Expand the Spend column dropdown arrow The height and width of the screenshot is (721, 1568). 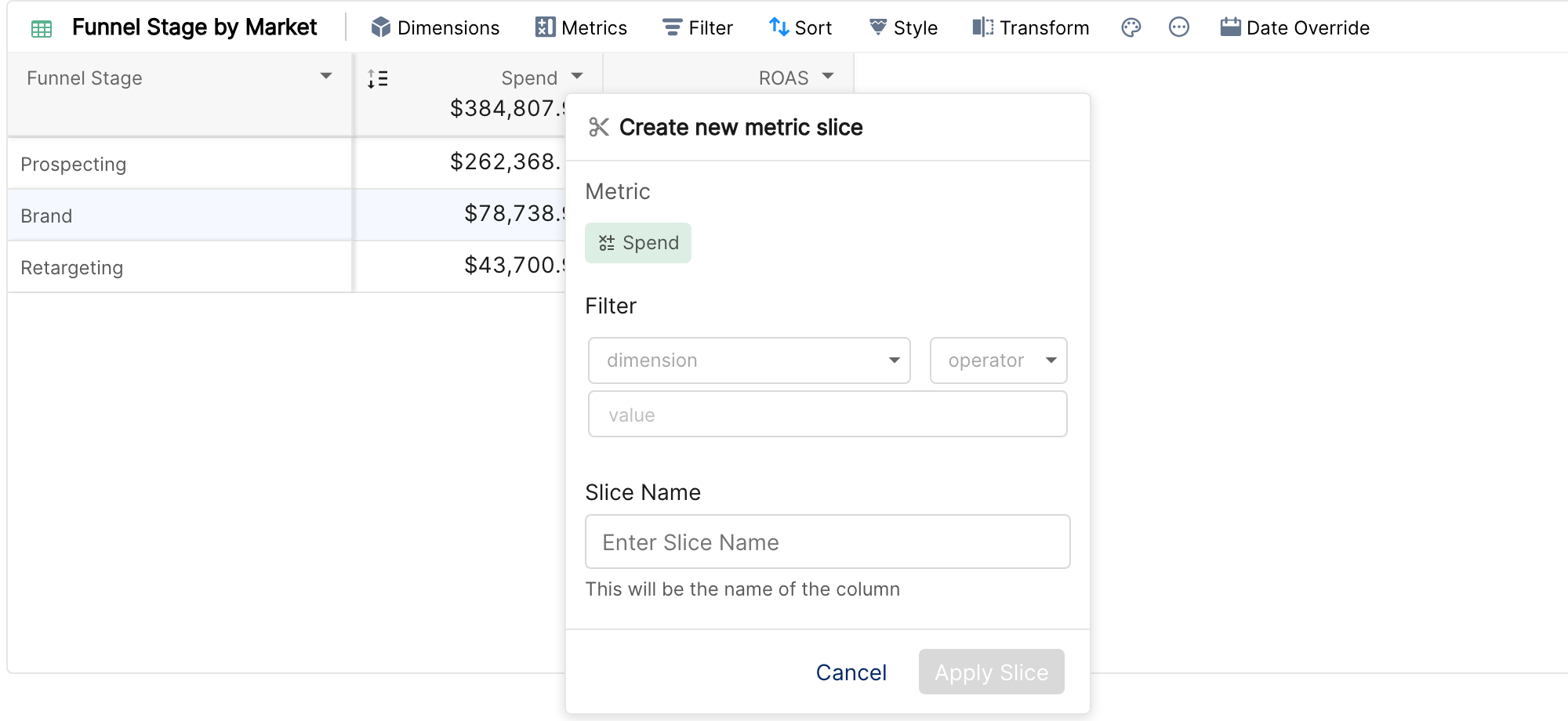(x=578, y=76)
